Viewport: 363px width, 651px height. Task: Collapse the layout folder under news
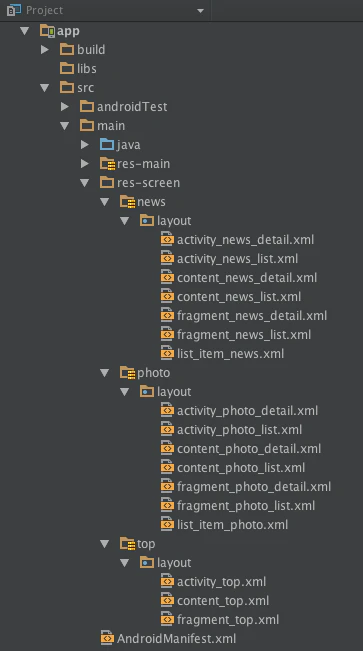124,221
